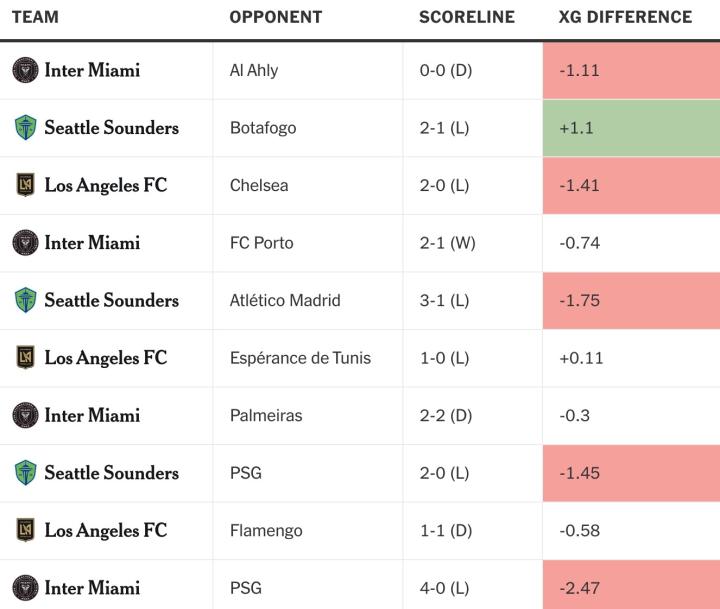Image resolution: width=720 pixels, height=609 pixels.
Task: Click Inter Miami crest in Al Ahly row
Action: (25, 70)
